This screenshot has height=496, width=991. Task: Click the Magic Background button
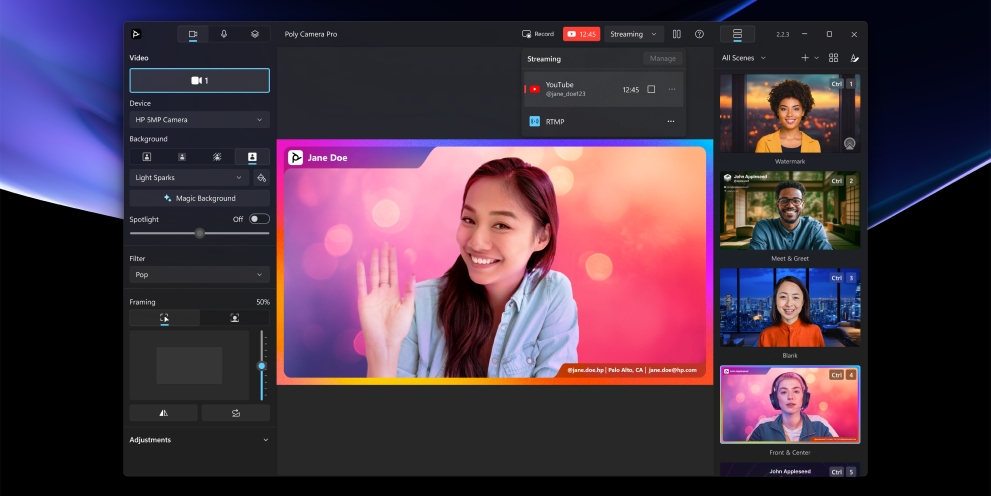199,198
